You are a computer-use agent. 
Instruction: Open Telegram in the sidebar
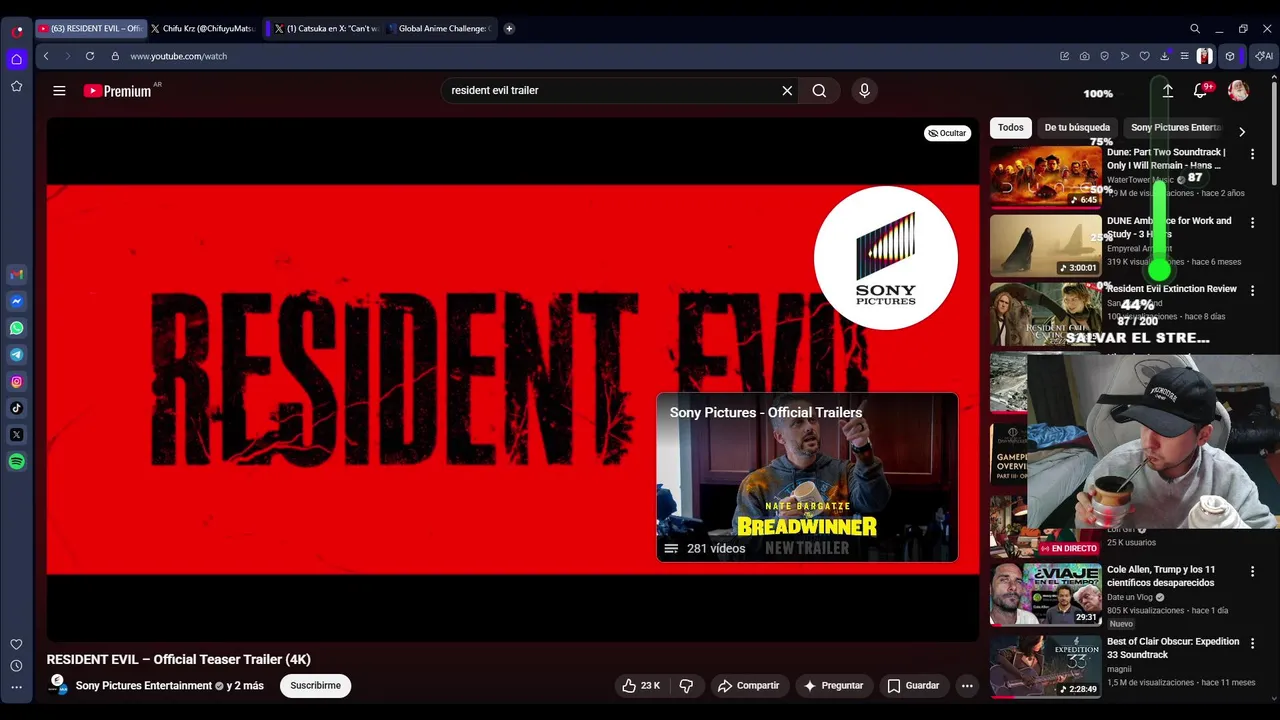tap(16, 354)
